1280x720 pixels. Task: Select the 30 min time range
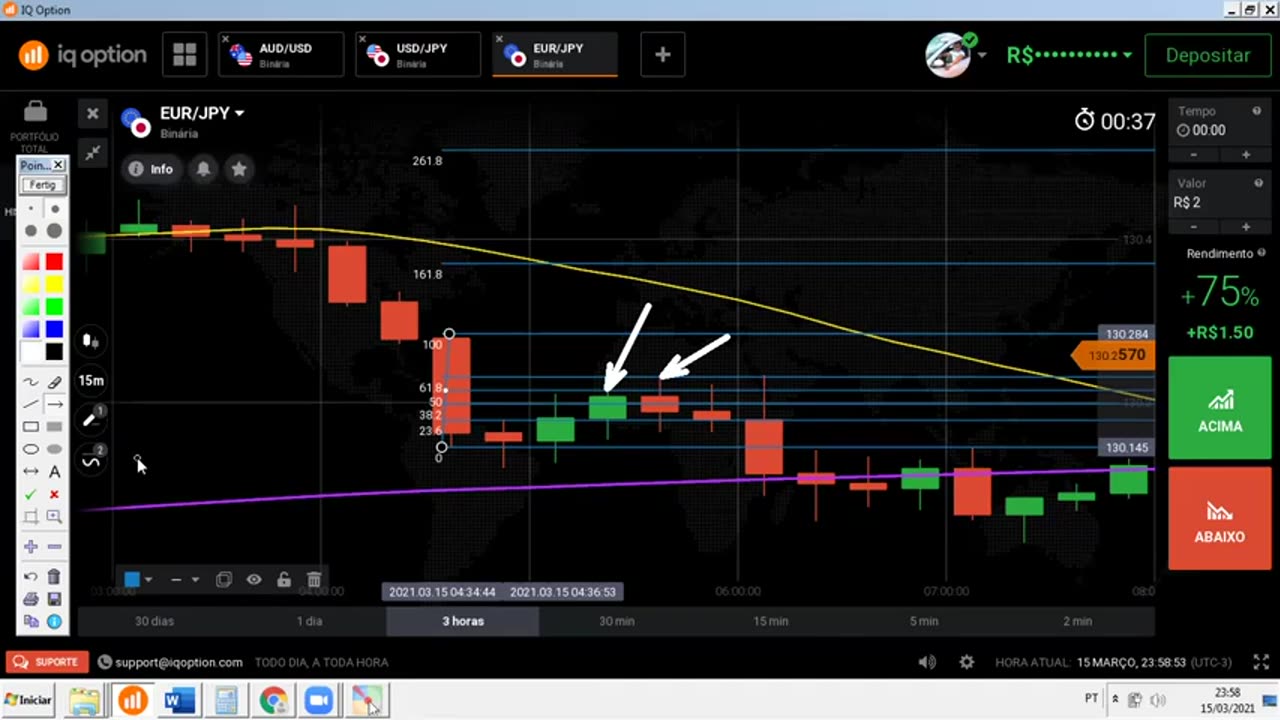617,621
